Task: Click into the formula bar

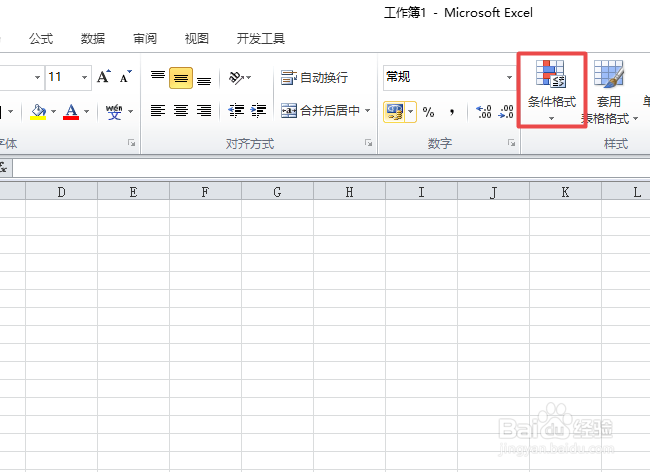Action: tap(331, 168)
